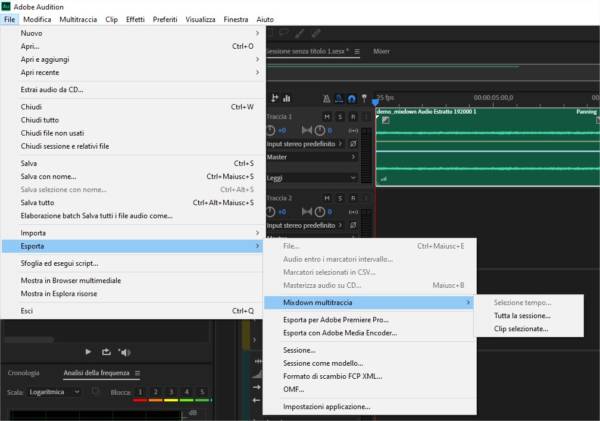The image size is (600, 421).
Task: Open the Leggi automation mode dropdown
Action: tap(312, 178)
